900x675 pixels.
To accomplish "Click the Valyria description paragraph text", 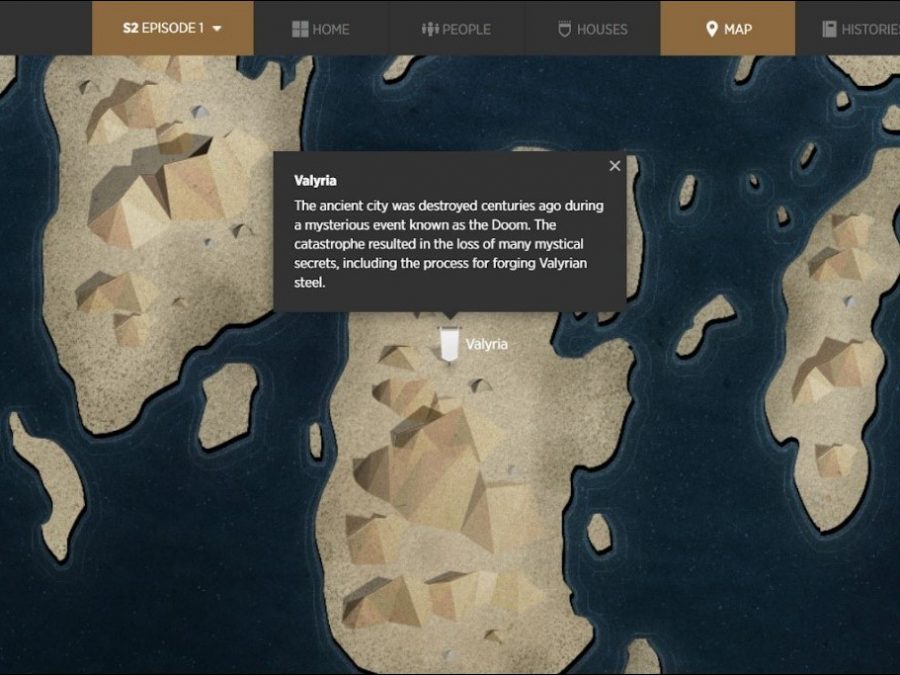I will [x=448, y=244].
